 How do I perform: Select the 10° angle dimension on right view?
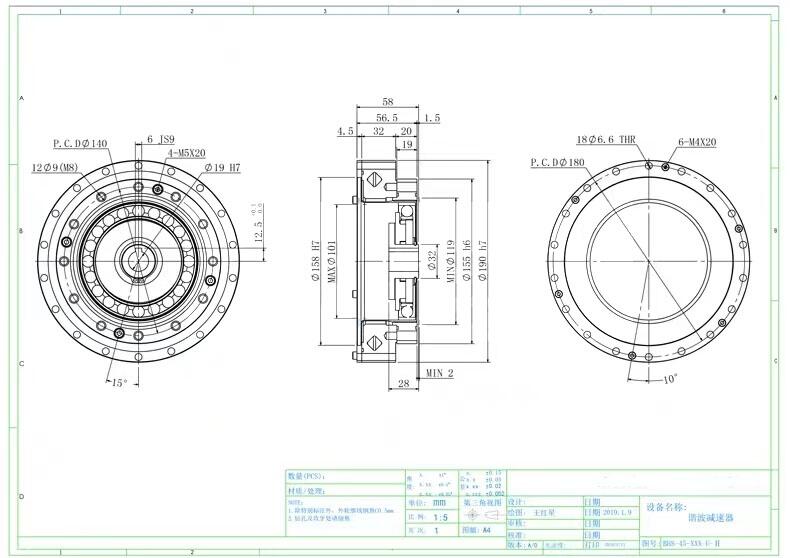point(669,379)
